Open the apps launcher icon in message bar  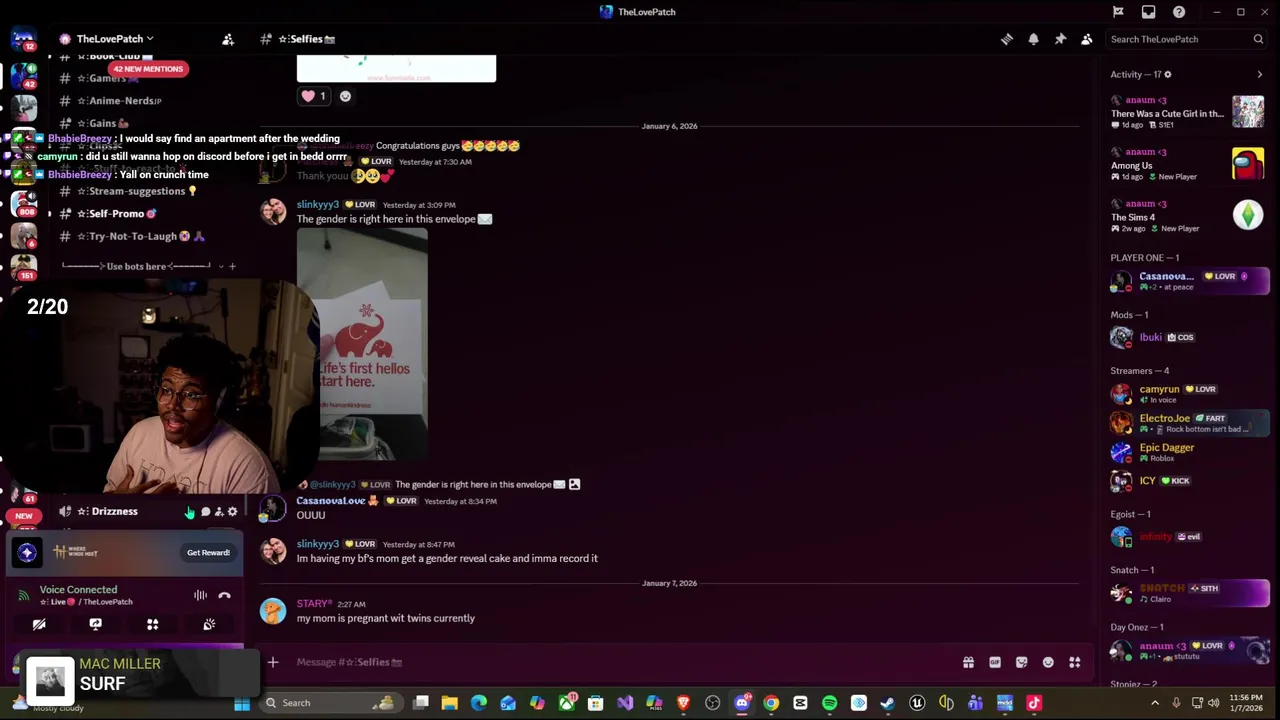click(1075, 662)
